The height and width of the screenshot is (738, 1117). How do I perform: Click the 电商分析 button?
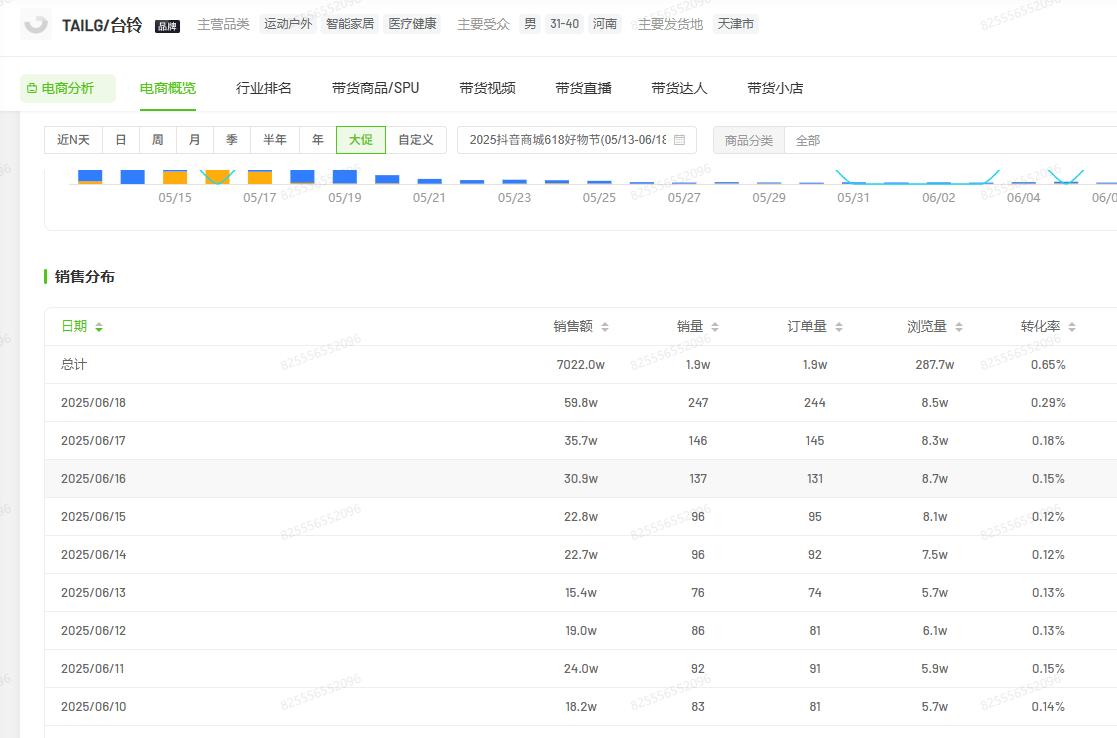[x=67, y=88]
